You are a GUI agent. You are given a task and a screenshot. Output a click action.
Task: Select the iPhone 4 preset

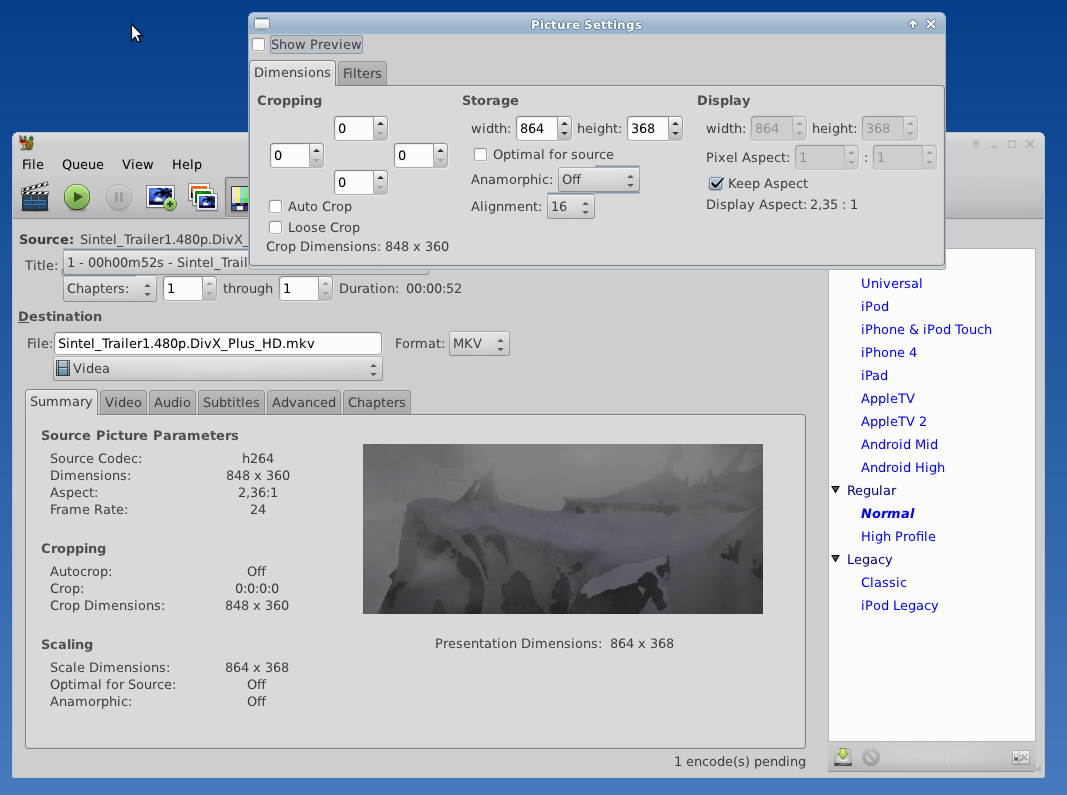coord(888,353)
